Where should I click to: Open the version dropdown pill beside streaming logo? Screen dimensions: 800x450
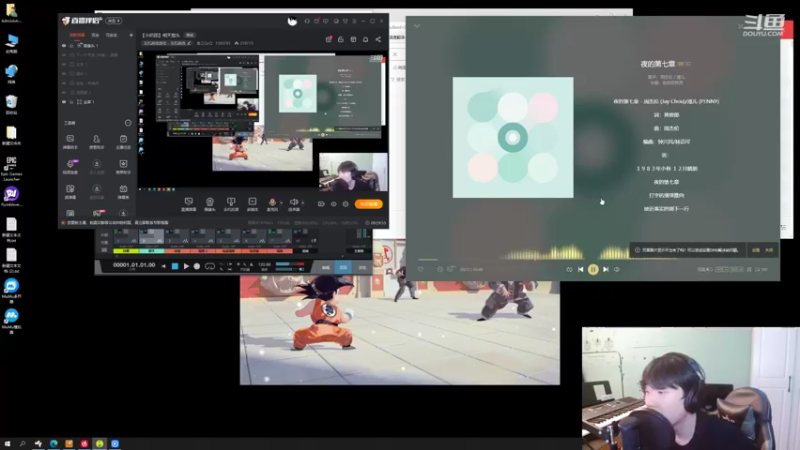click(113, 21)
